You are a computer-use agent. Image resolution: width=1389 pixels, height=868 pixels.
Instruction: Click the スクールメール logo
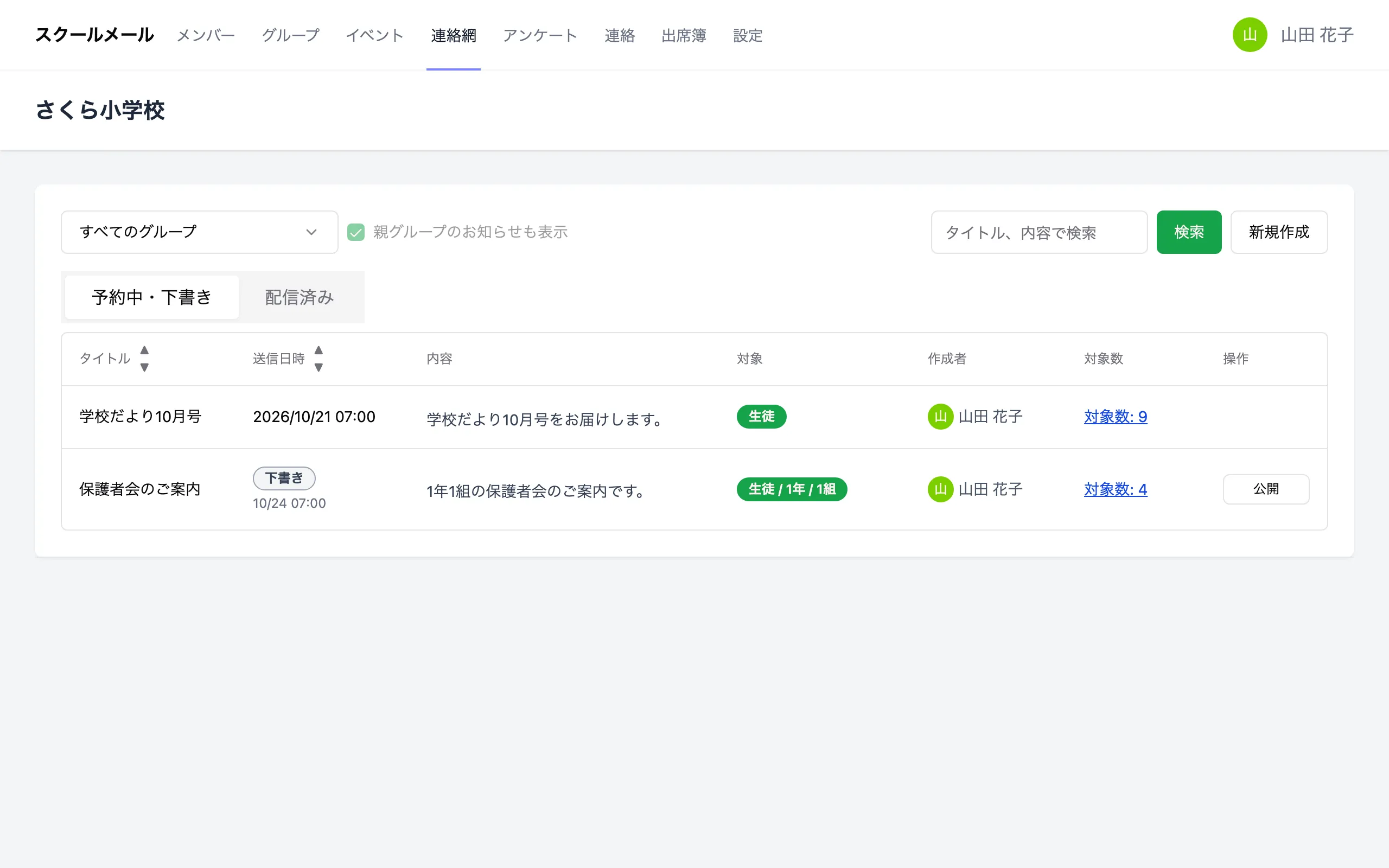[95, 35]
